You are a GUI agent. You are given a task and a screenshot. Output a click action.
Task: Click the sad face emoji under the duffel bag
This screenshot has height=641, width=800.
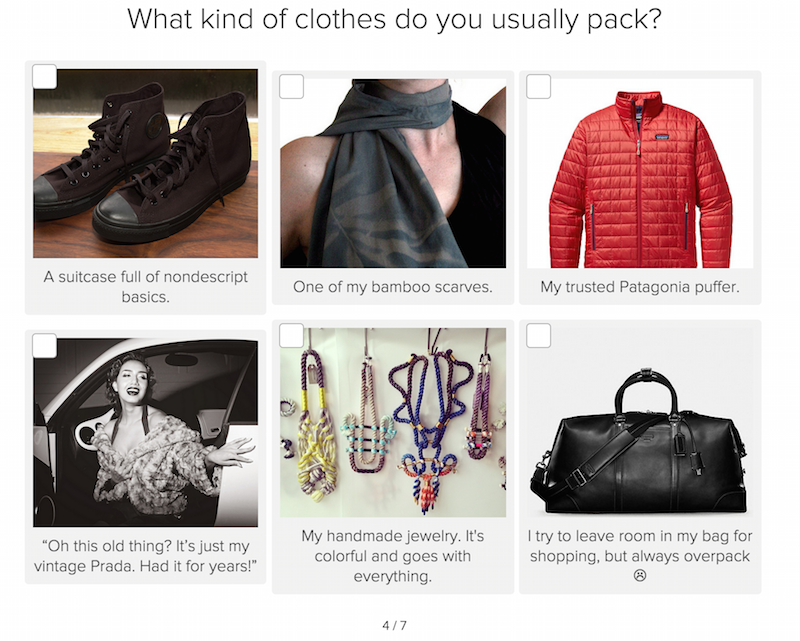pos(640,575)
